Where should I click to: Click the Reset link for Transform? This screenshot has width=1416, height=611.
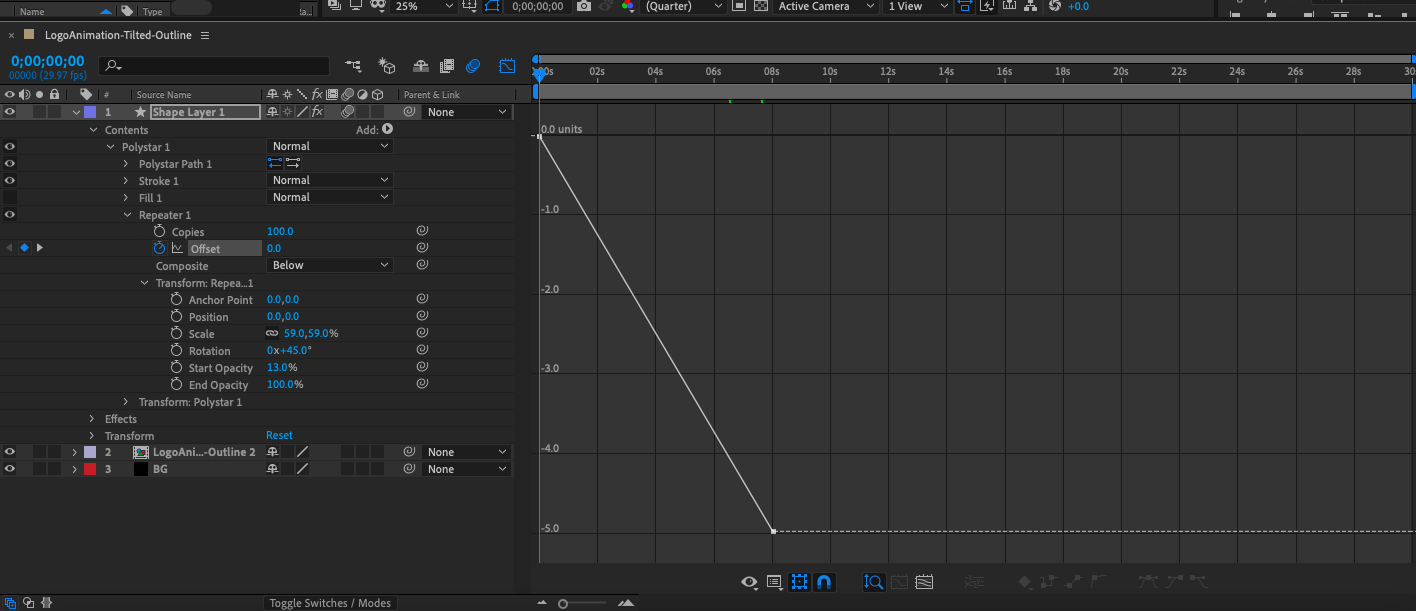[x=279, y=435]
